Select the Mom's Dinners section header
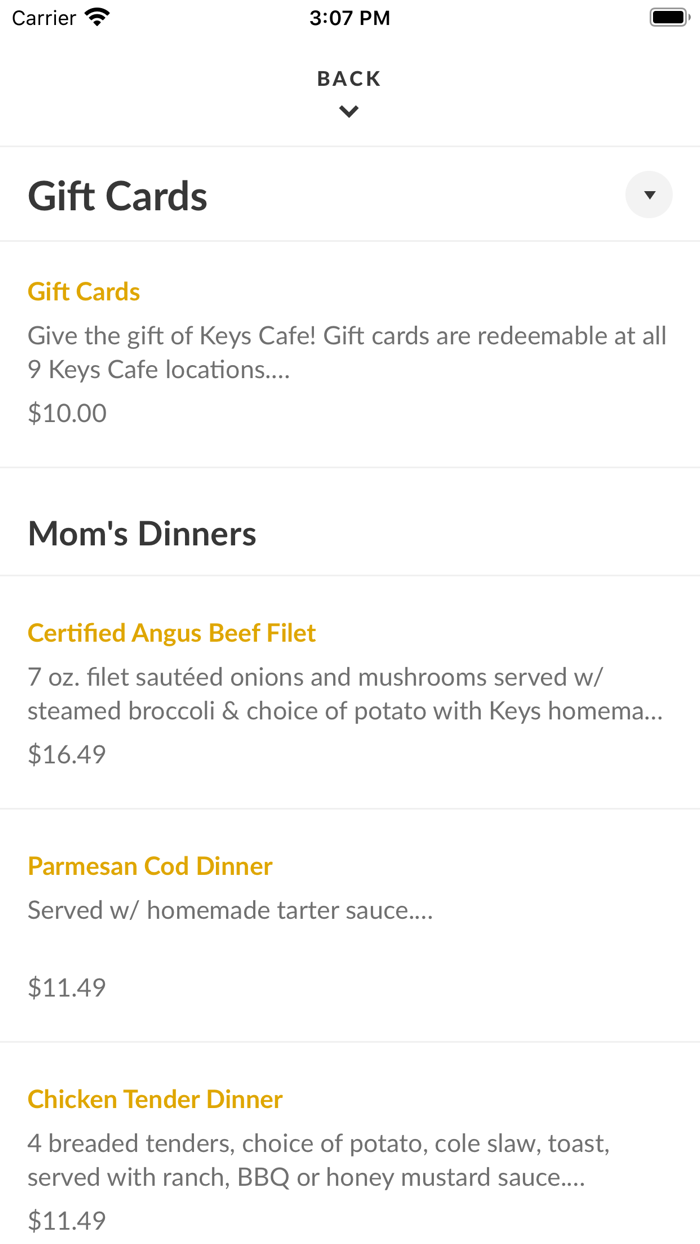The height and width of the screenshot is (1244, 700). pos(141,533)
